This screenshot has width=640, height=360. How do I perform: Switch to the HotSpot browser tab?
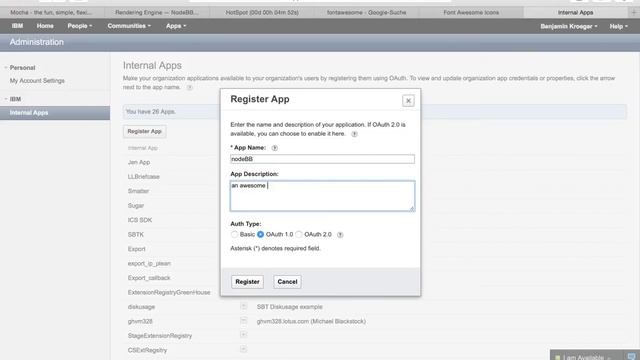tap(262, 13)
